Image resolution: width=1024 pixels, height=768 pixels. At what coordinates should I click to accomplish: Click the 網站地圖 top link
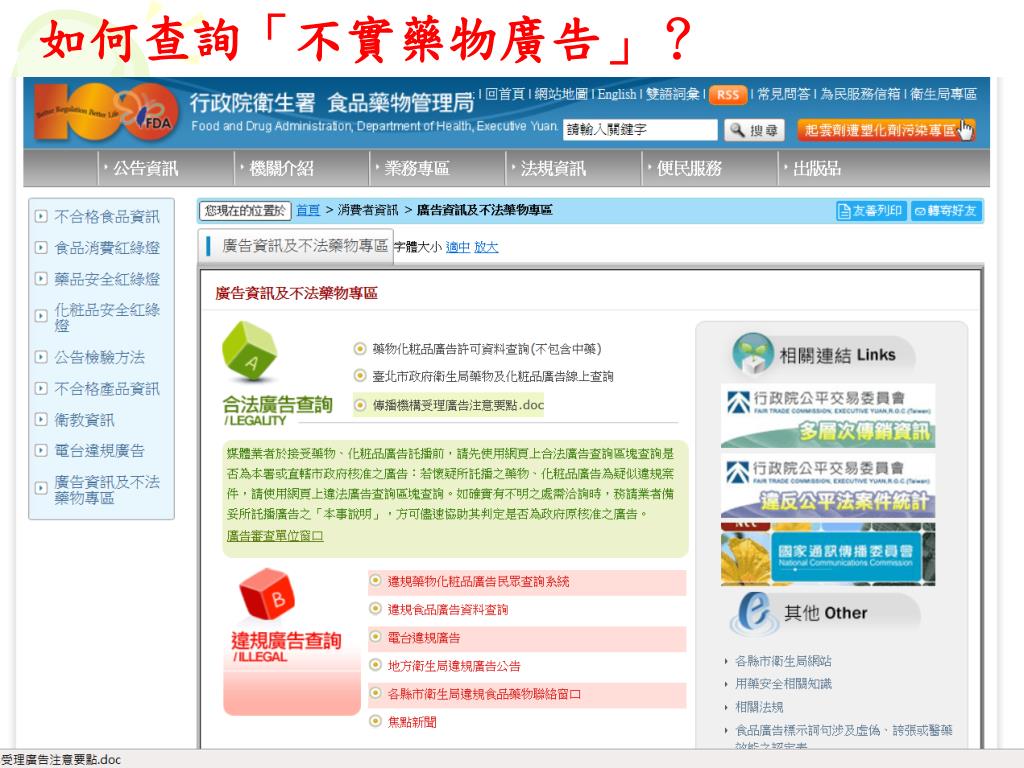pyautogui.click(x=561, y=94)
